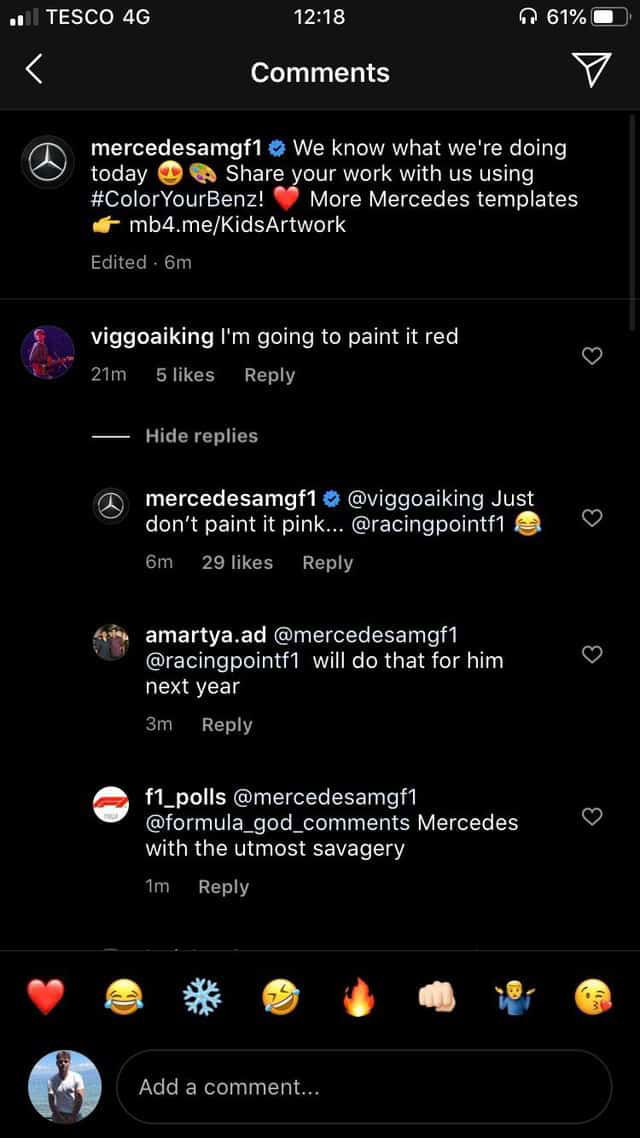Open the mb4.me/KidsArtwork link

[237, 225]
